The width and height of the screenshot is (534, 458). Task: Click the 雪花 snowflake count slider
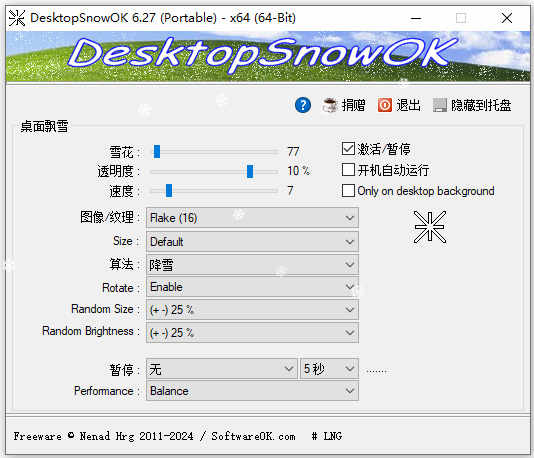pyautogui.click(x=215, y=152)
